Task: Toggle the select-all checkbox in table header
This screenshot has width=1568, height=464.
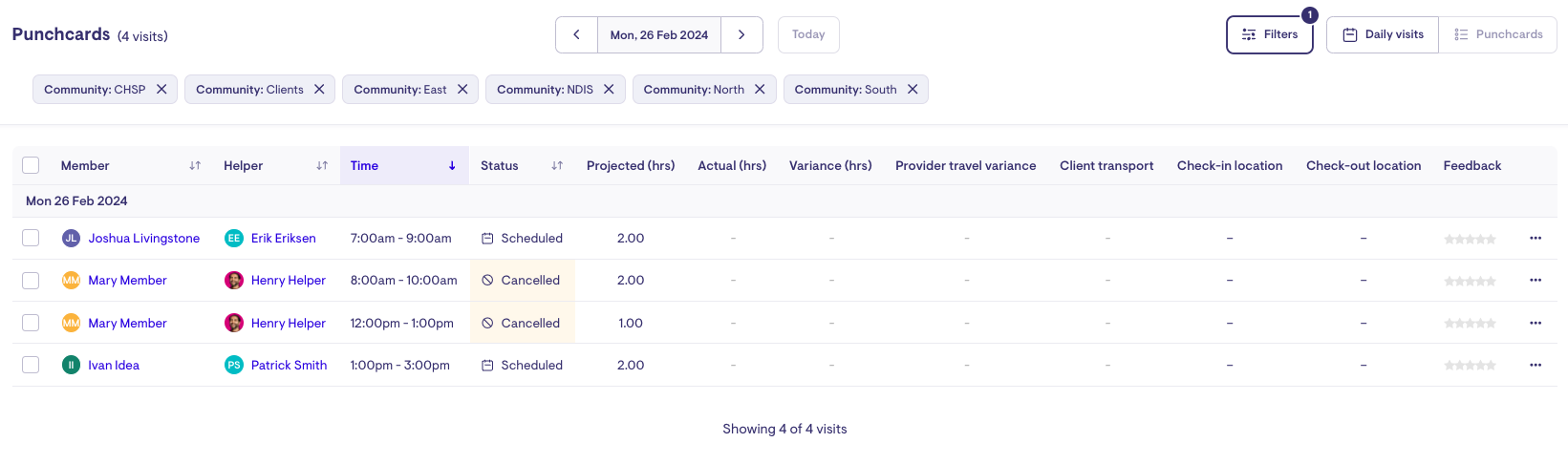Action: [31, 165]
